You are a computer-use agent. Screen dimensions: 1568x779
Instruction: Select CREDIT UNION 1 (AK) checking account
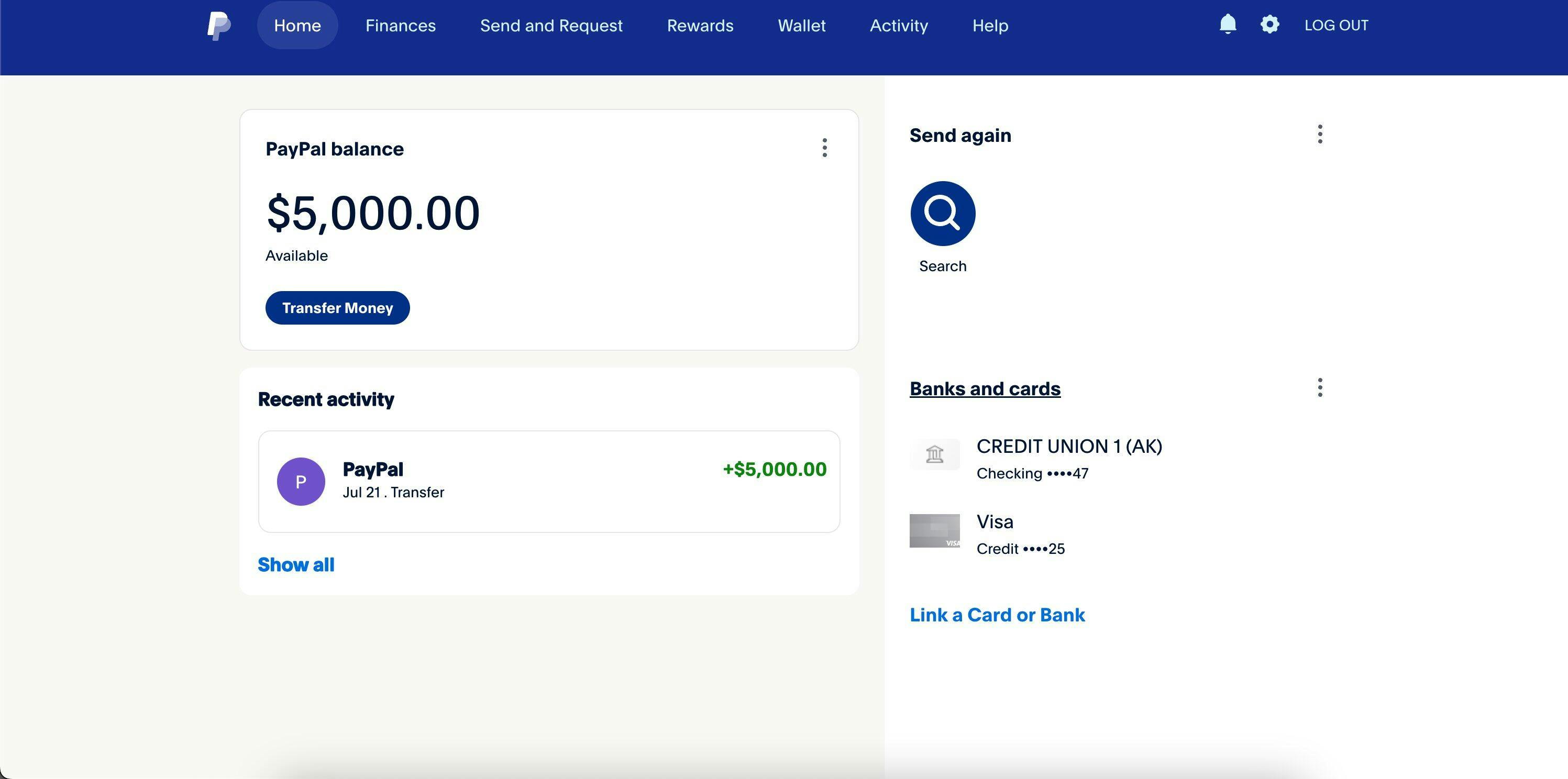(1069, 459)
